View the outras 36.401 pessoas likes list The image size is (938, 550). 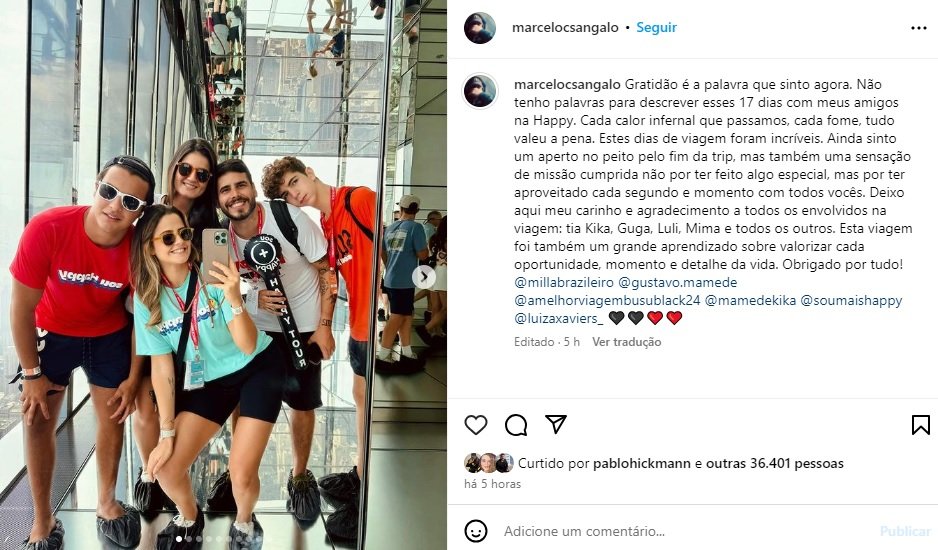(775, 463)
